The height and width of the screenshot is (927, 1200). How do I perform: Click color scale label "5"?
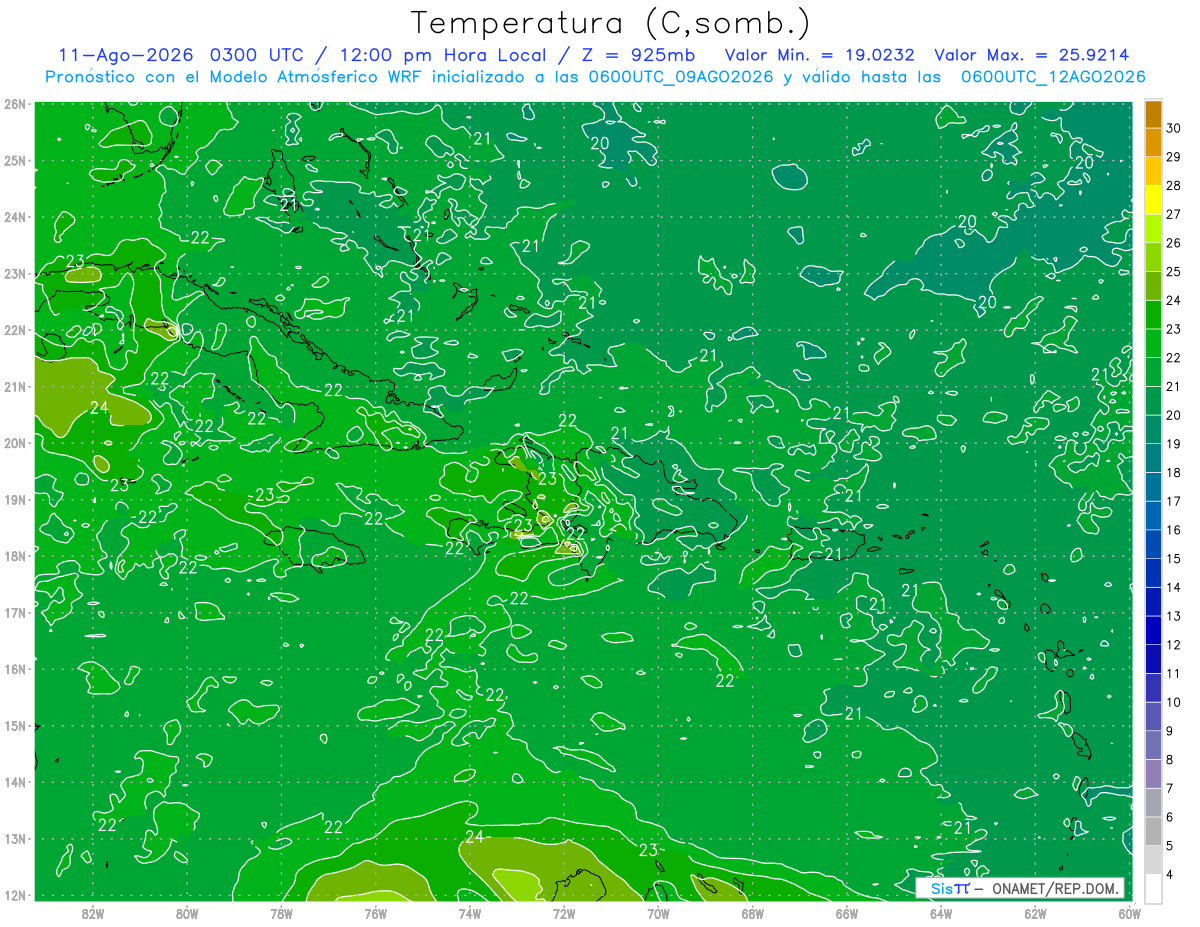(1169, 845)
